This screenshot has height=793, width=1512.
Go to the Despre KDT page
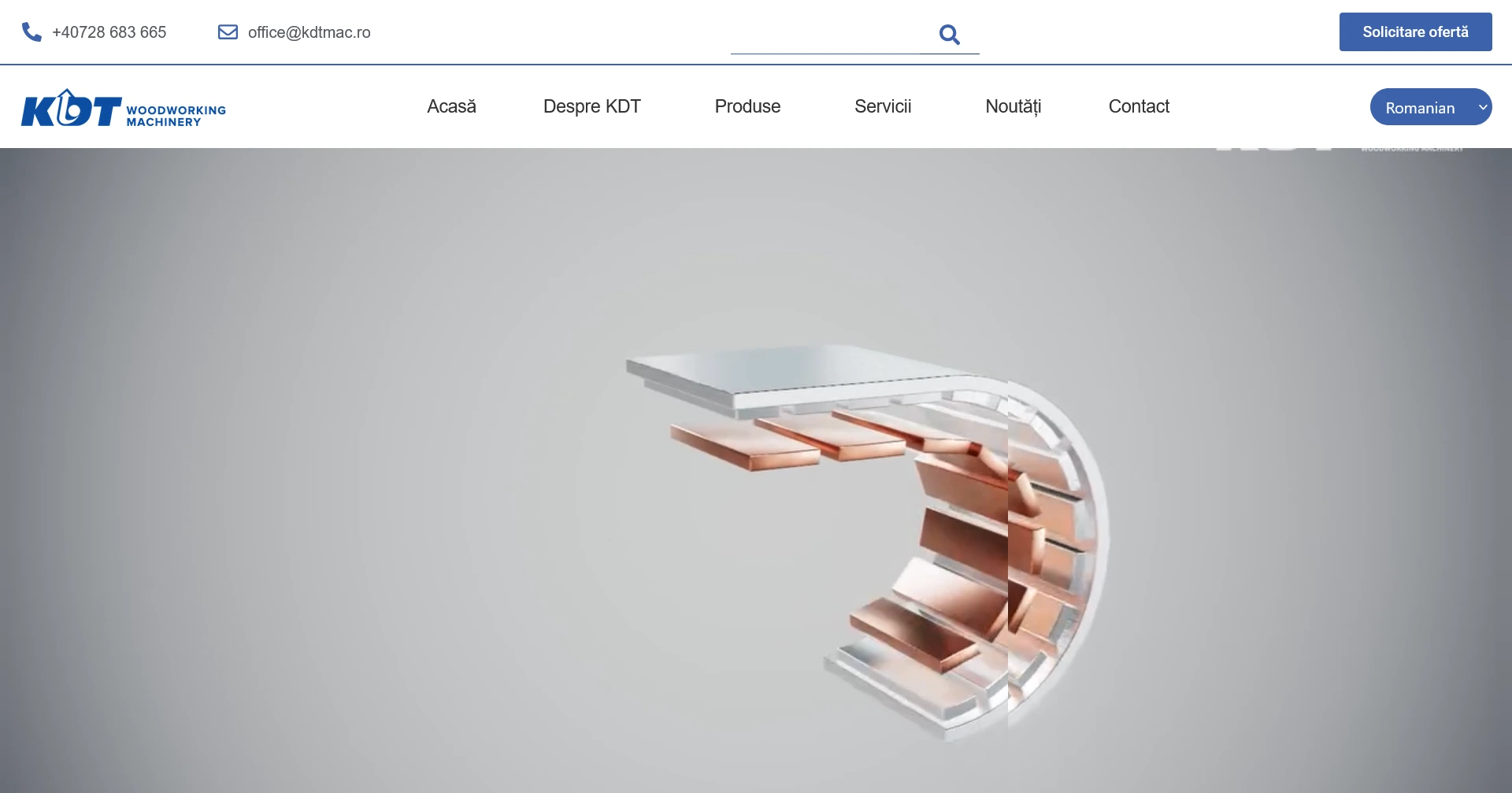click(x=591, y=106)
